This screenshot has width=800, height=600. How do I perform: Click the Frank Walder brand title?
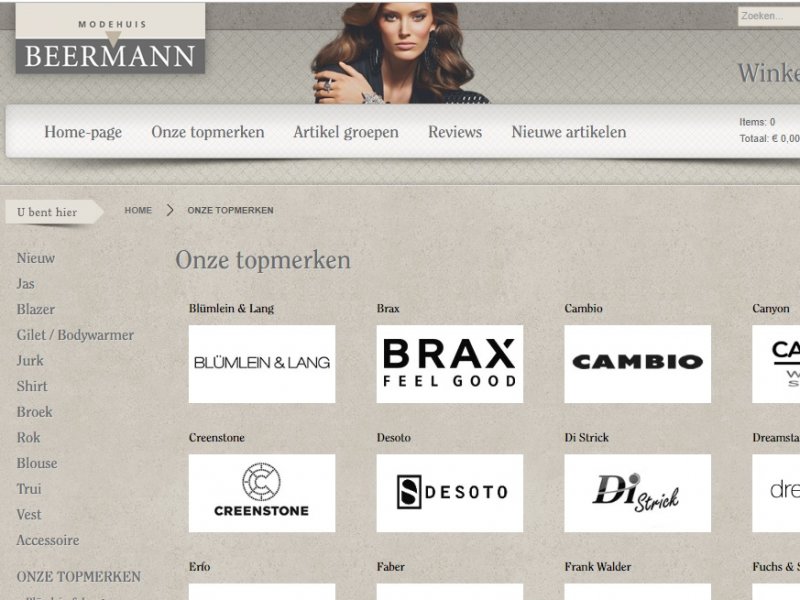597,567
